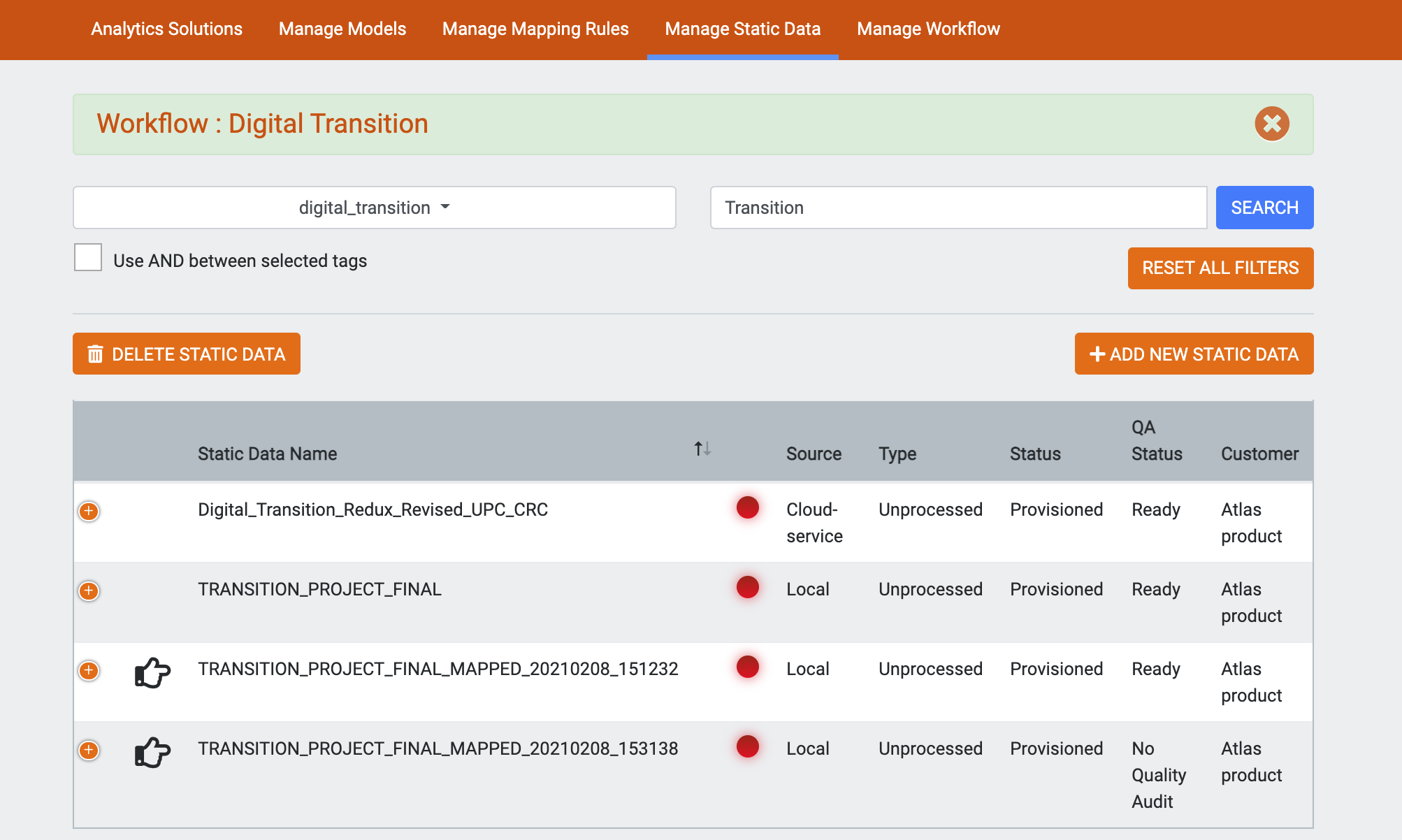Click Digital_Transition_Redux_Revised_UPC_CRC name
1402x840 pixels.
point(373,509)
